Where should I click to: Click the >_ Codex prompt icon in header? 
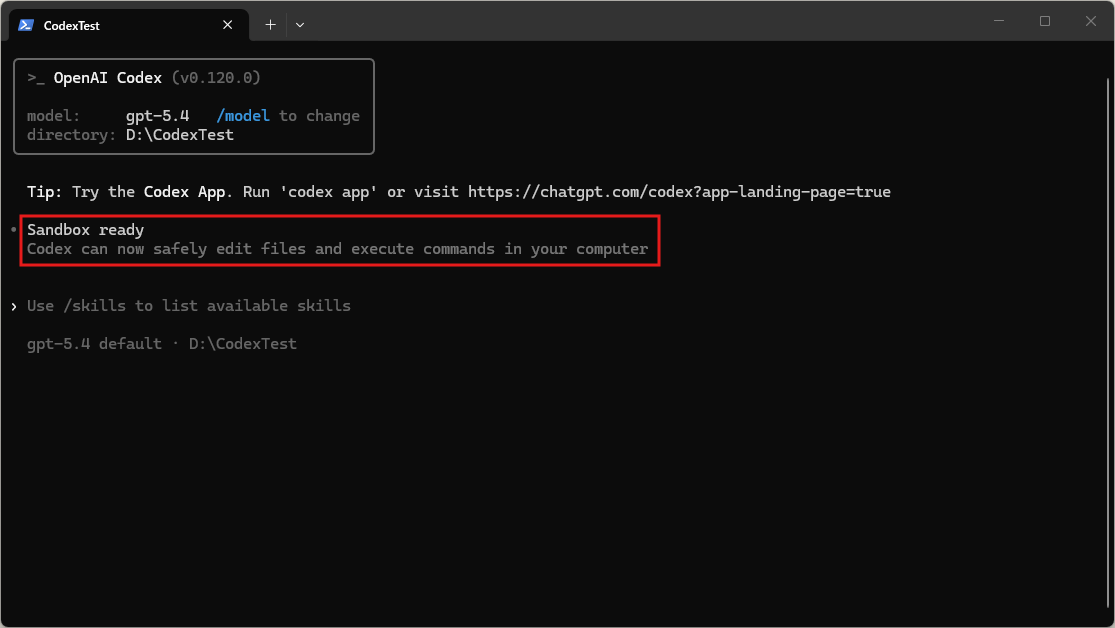36,78
